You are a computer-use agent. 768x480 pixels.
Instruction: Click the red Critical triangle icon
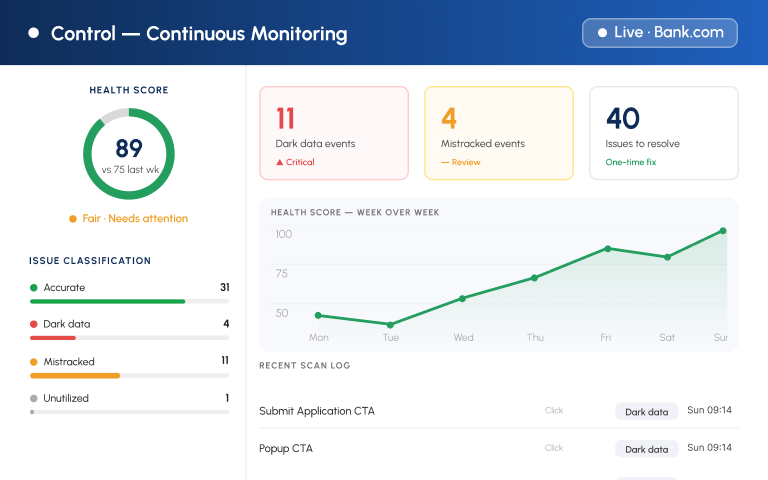click(x=280, y=162)
